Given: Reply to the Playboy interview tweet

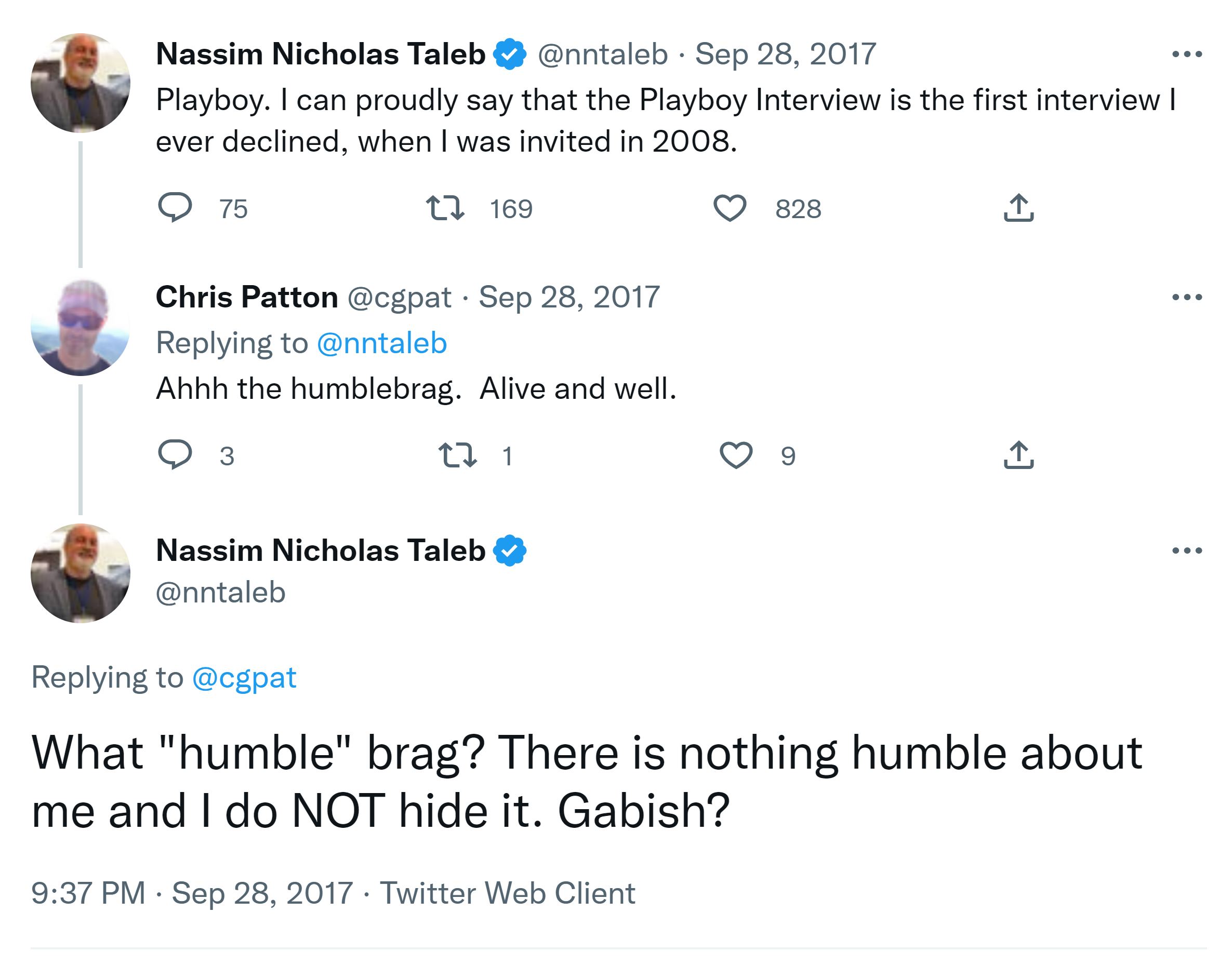Looking at the screenshot, I should coord(175,208).
